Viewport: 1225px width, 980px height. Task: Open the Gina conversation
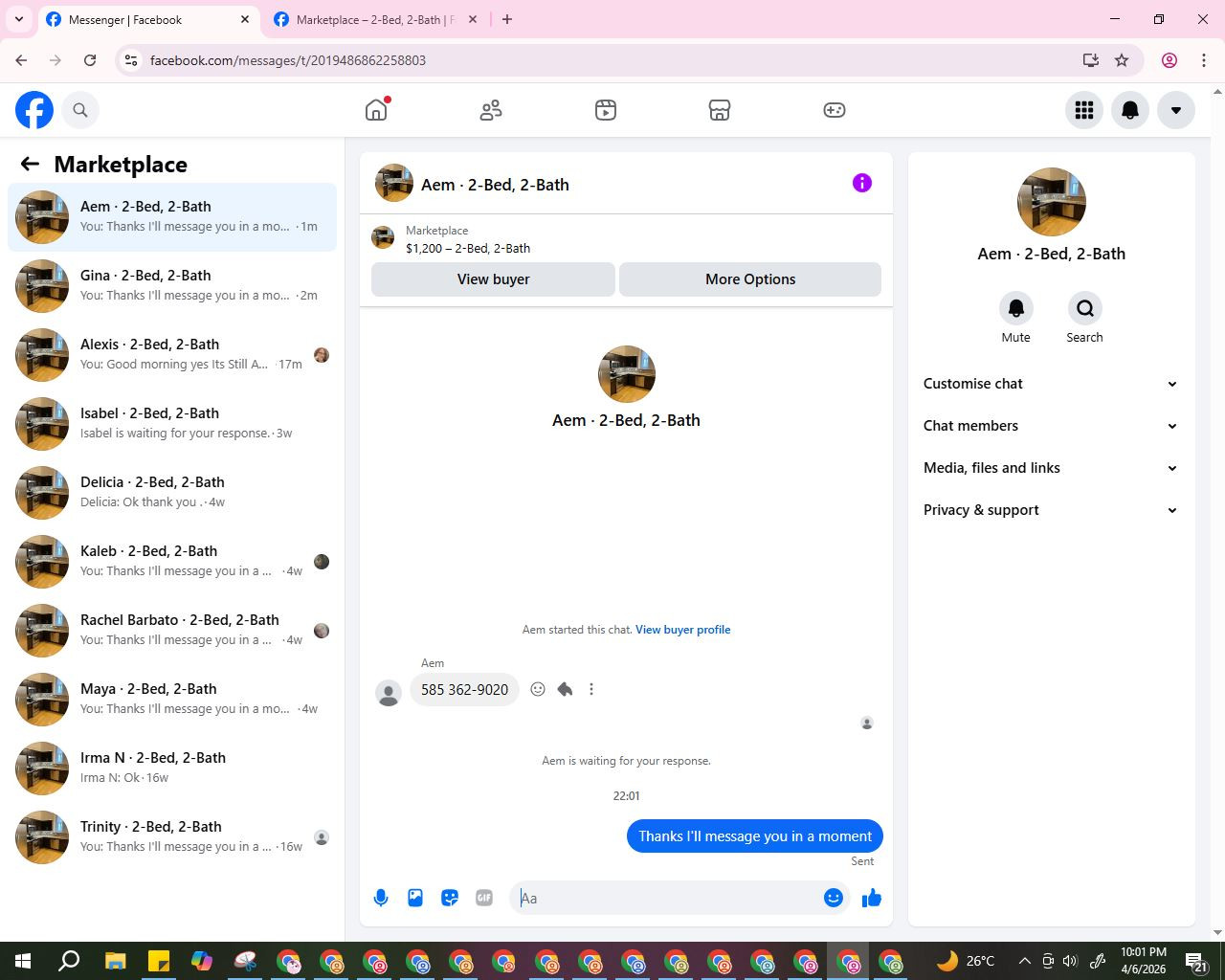(x=172, y=286)
